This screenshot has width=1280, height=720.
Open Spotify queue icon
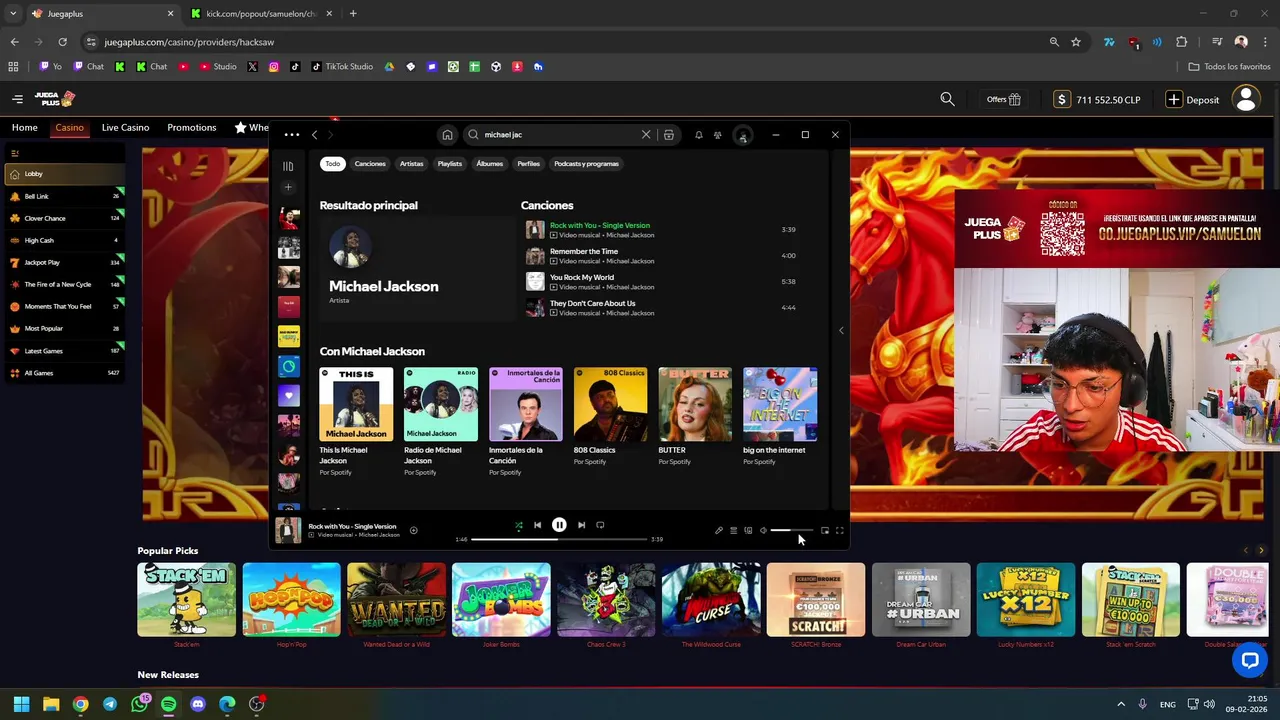coord(733,531)
